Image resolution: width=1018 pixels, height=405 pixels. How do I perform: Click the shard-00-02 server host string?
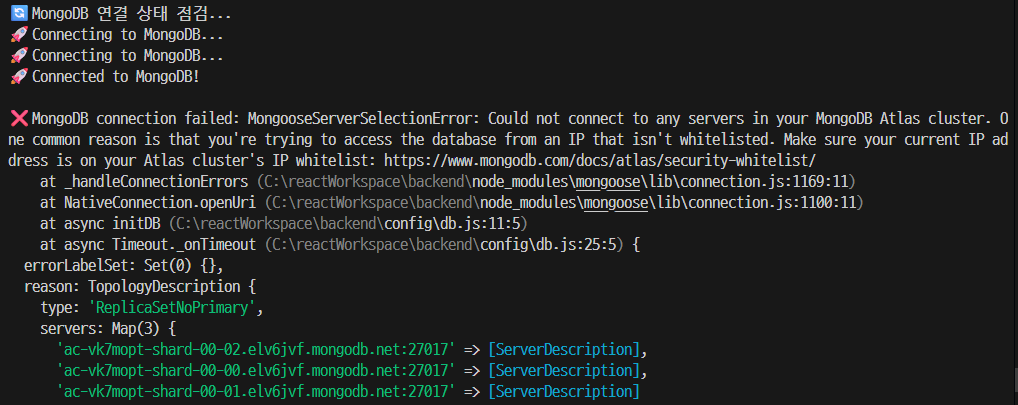[x=257, y=349]
